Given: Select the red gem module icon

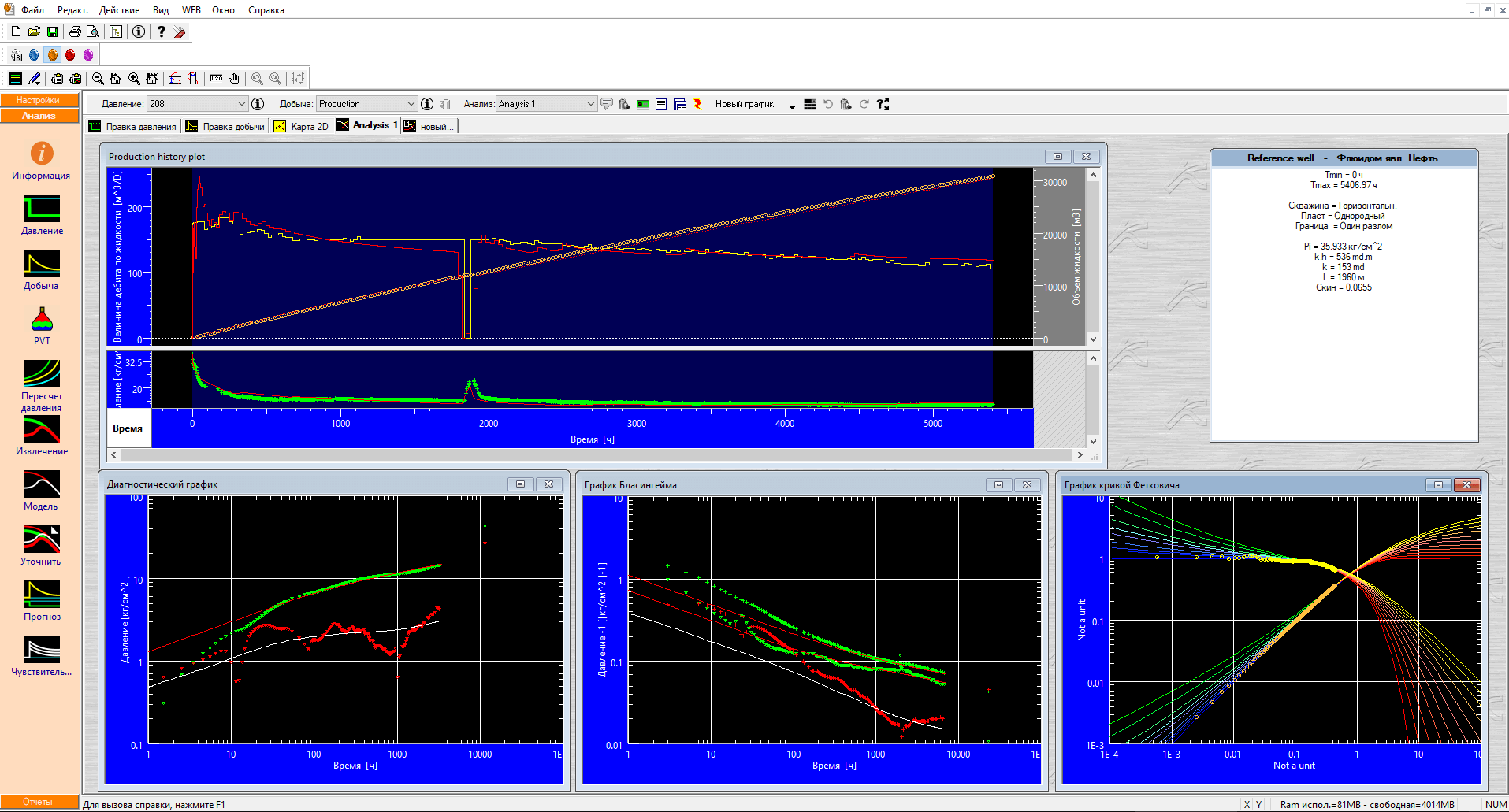Looking at the screenshot, I should click(70, 55).
